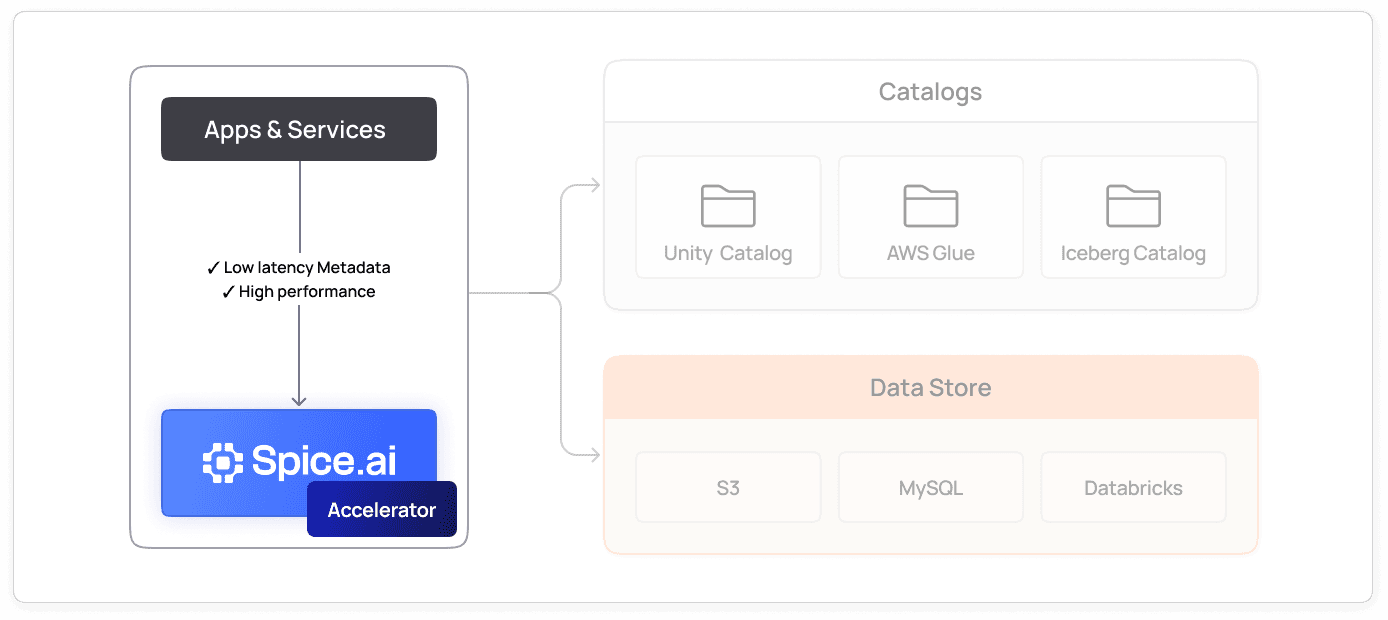Switch to the Catalogs section header
The height and width of the screenshot is (620, 1388).
pyautogui.click(x=930, y=91)
